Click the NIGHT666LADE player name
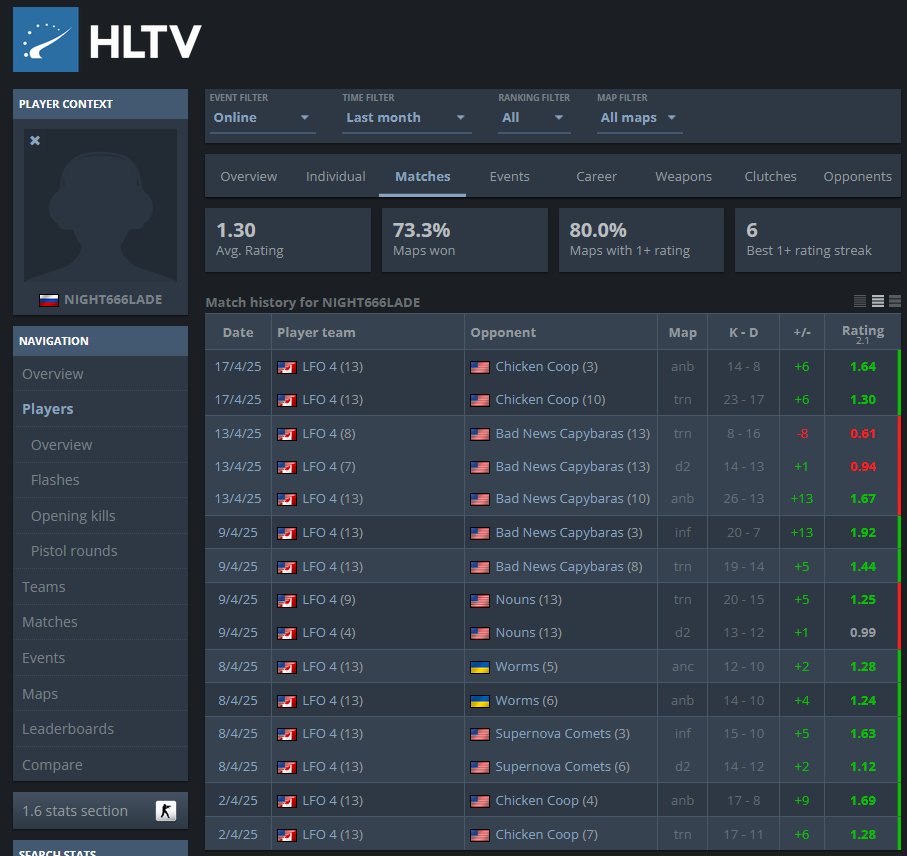907x856 pixels. point(113,300)
